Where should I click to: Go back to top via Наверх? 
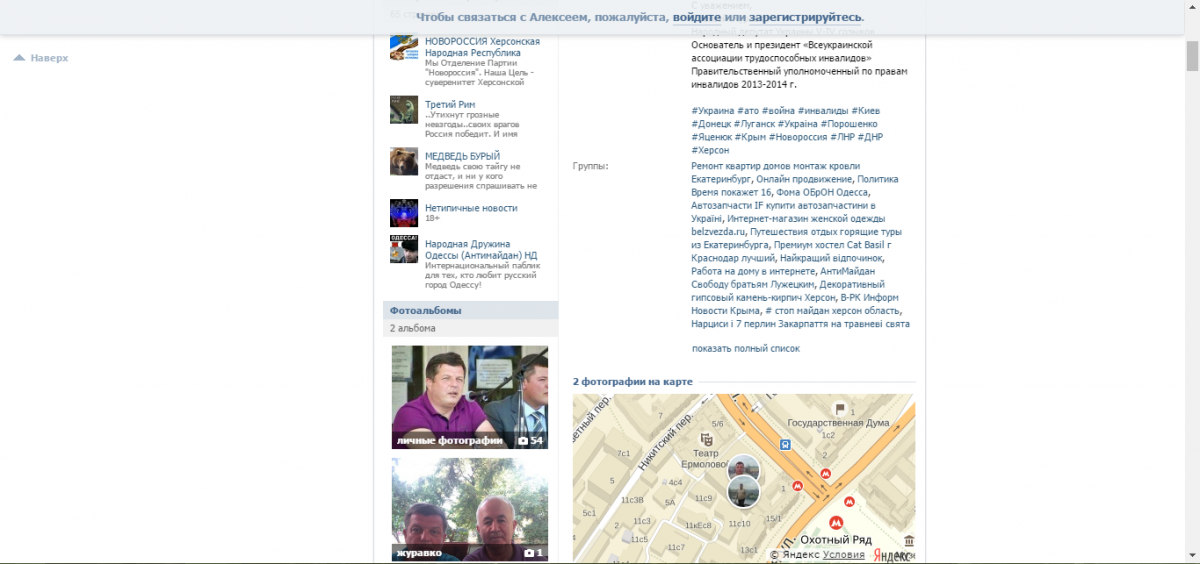point(49,58)
